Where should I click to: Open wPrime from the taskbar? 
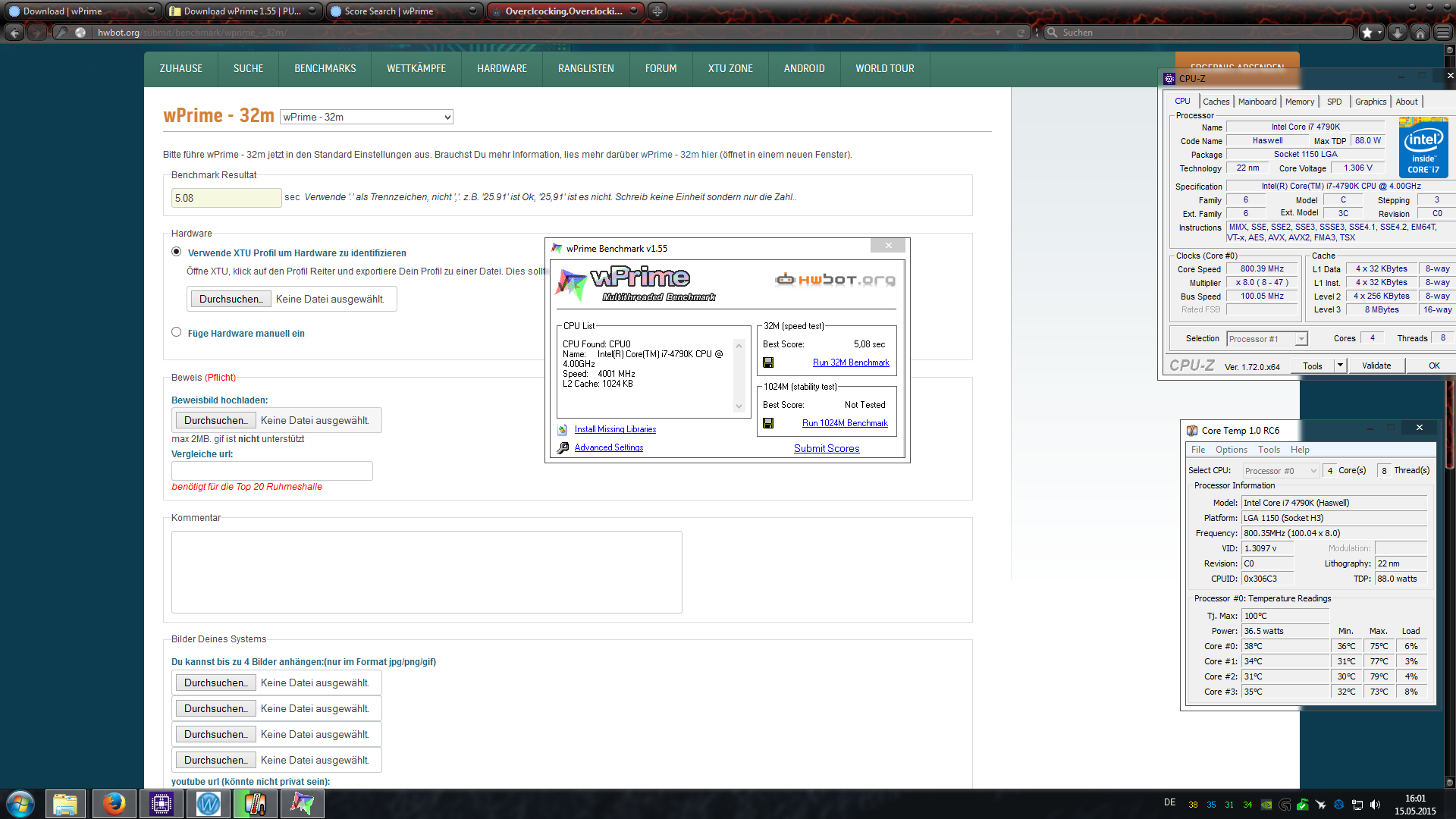(x=303, y=804)
